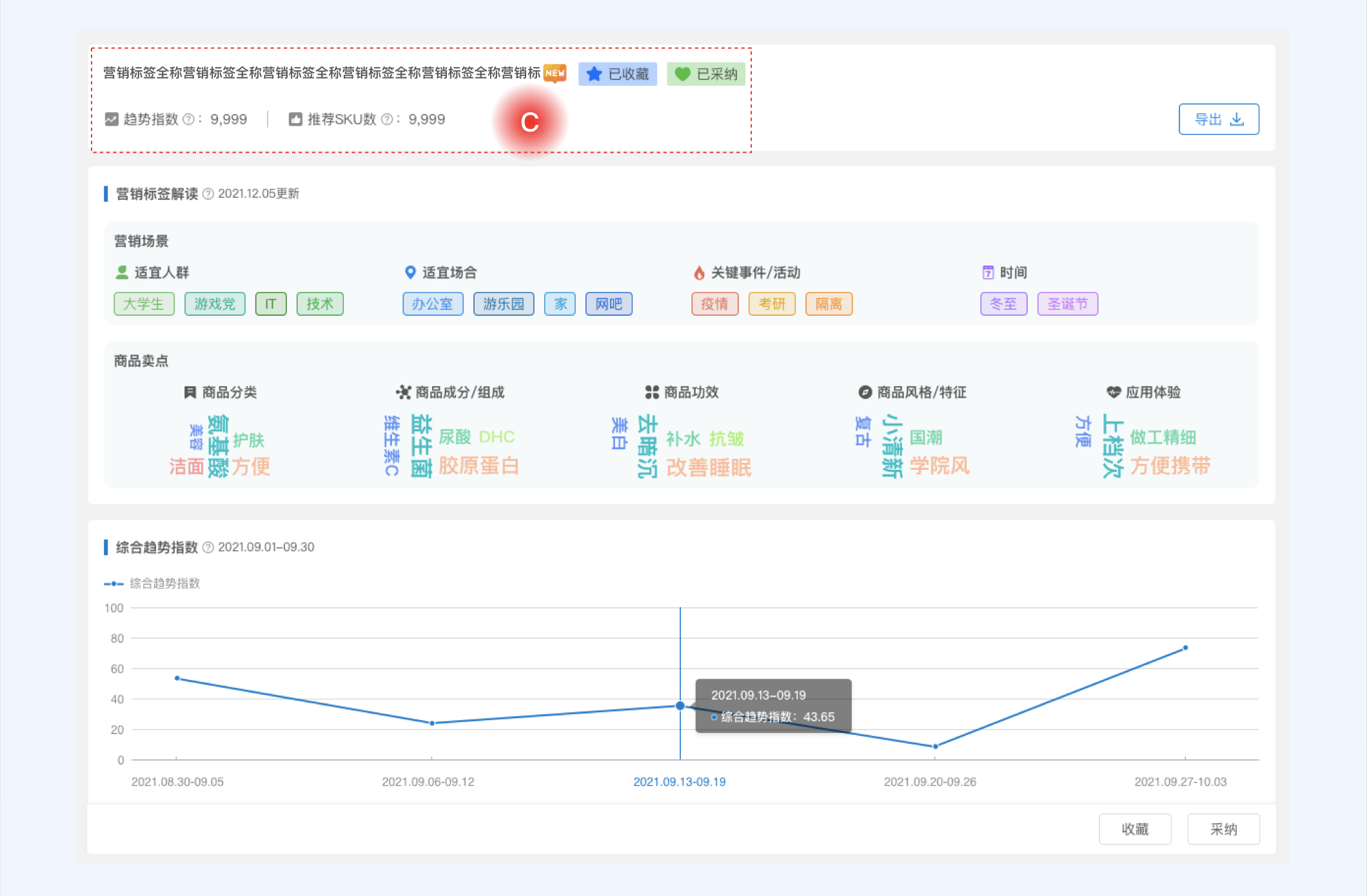
Task: Click the 趋势指数 help question icon
Action: click(188, 119)
